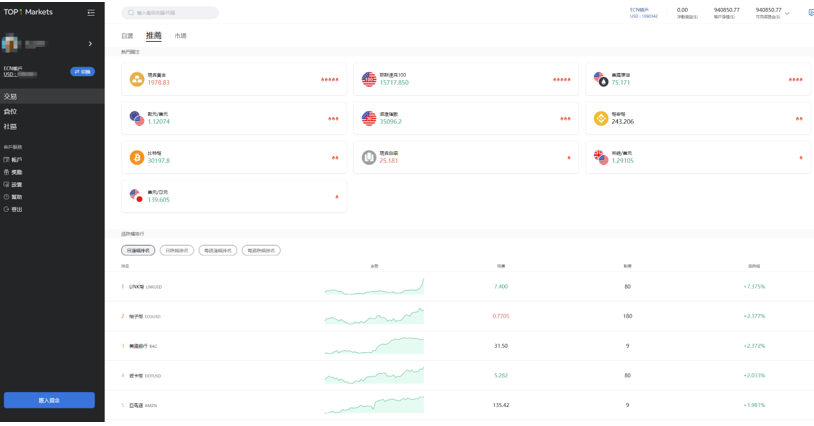
Task: Click the blue deposit button at sidebar bottom
Action: pyautogui.click(x=50, y=400)
